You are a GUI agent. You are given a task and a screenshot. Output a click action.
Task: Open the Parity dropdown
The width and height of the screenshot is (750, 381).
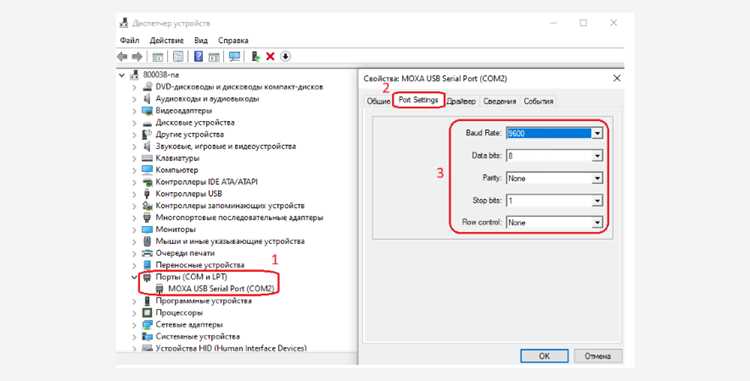pyautogui.click(x=597, y=178)
